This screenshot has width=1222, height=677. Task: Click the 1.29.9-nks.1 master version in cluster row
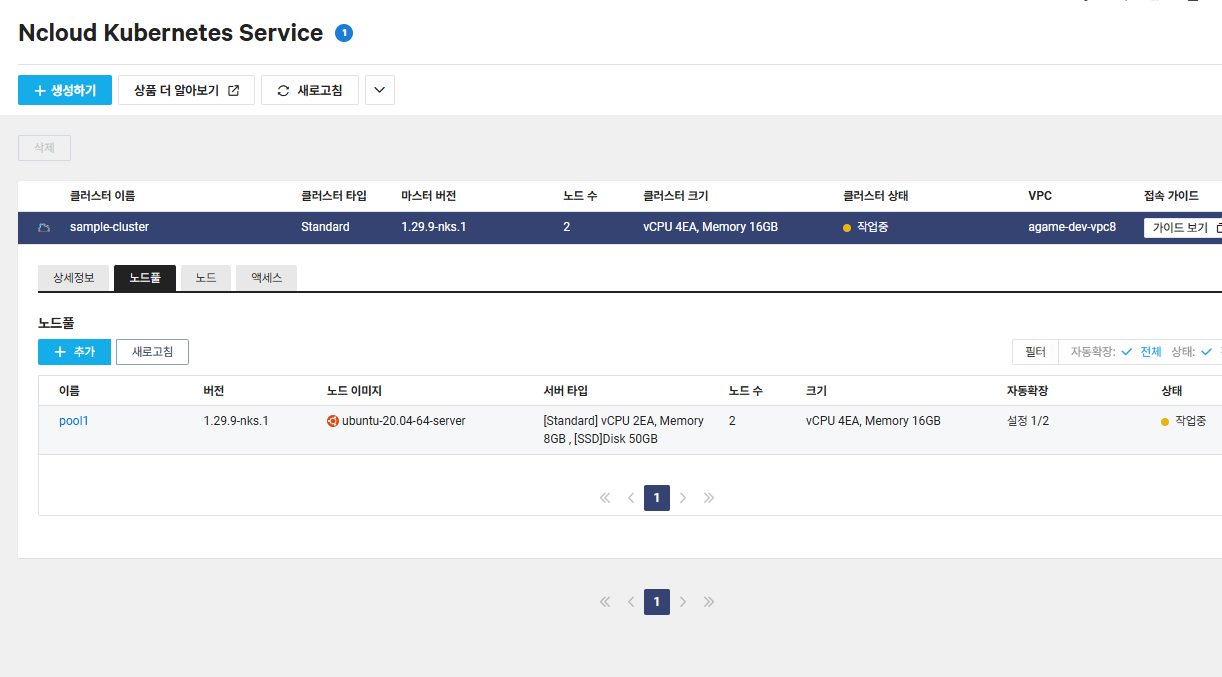click(434, 227)
